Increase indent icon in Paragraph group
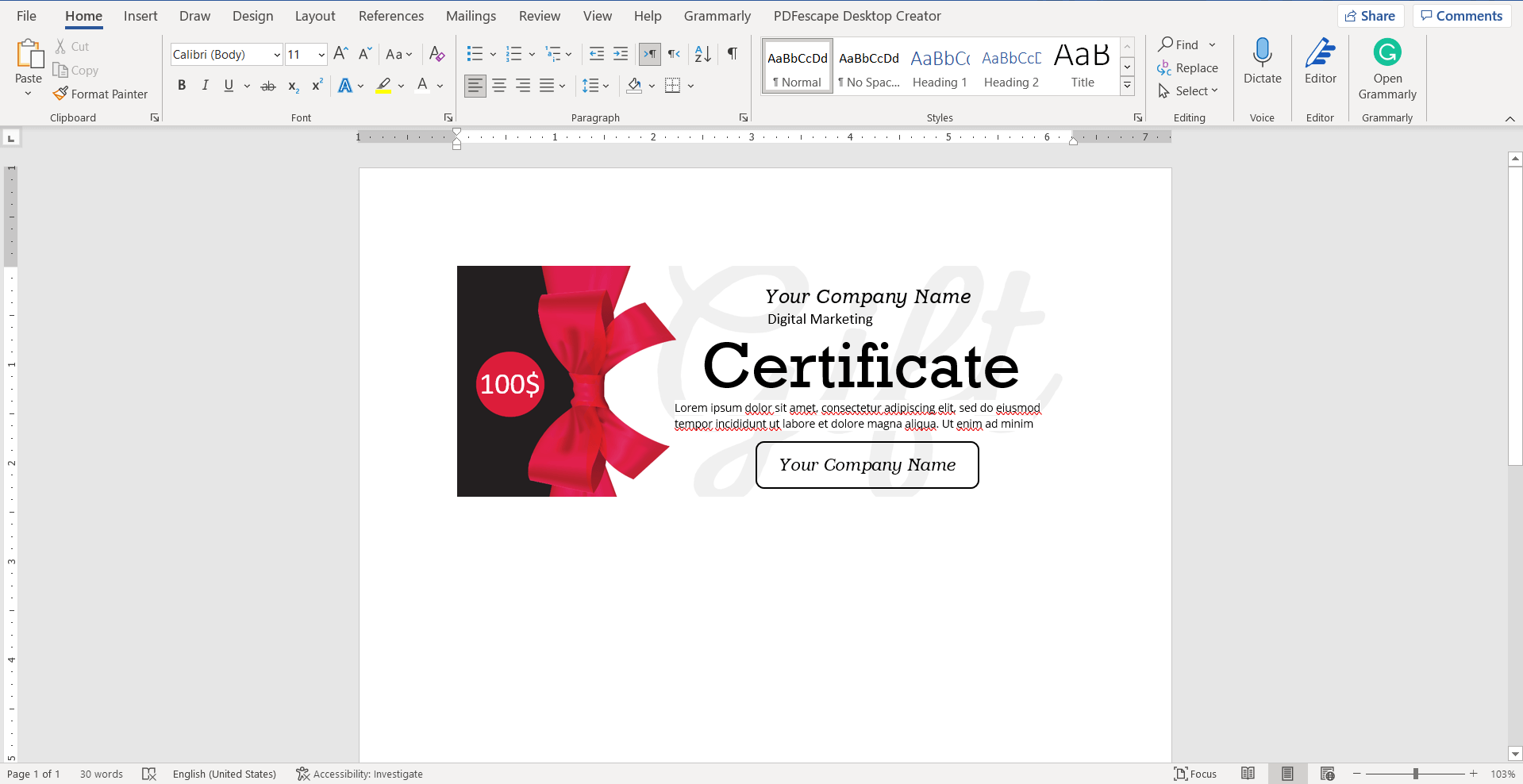 [621, 54]
